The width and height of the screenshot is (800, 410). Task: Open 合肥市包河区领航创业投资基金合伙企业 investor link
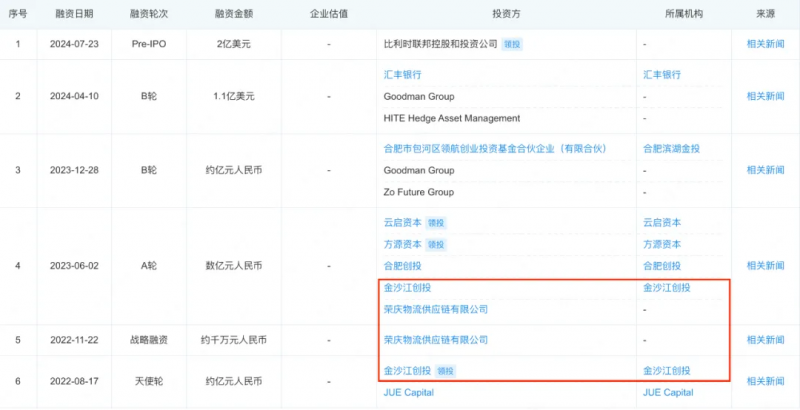point(494,148)
